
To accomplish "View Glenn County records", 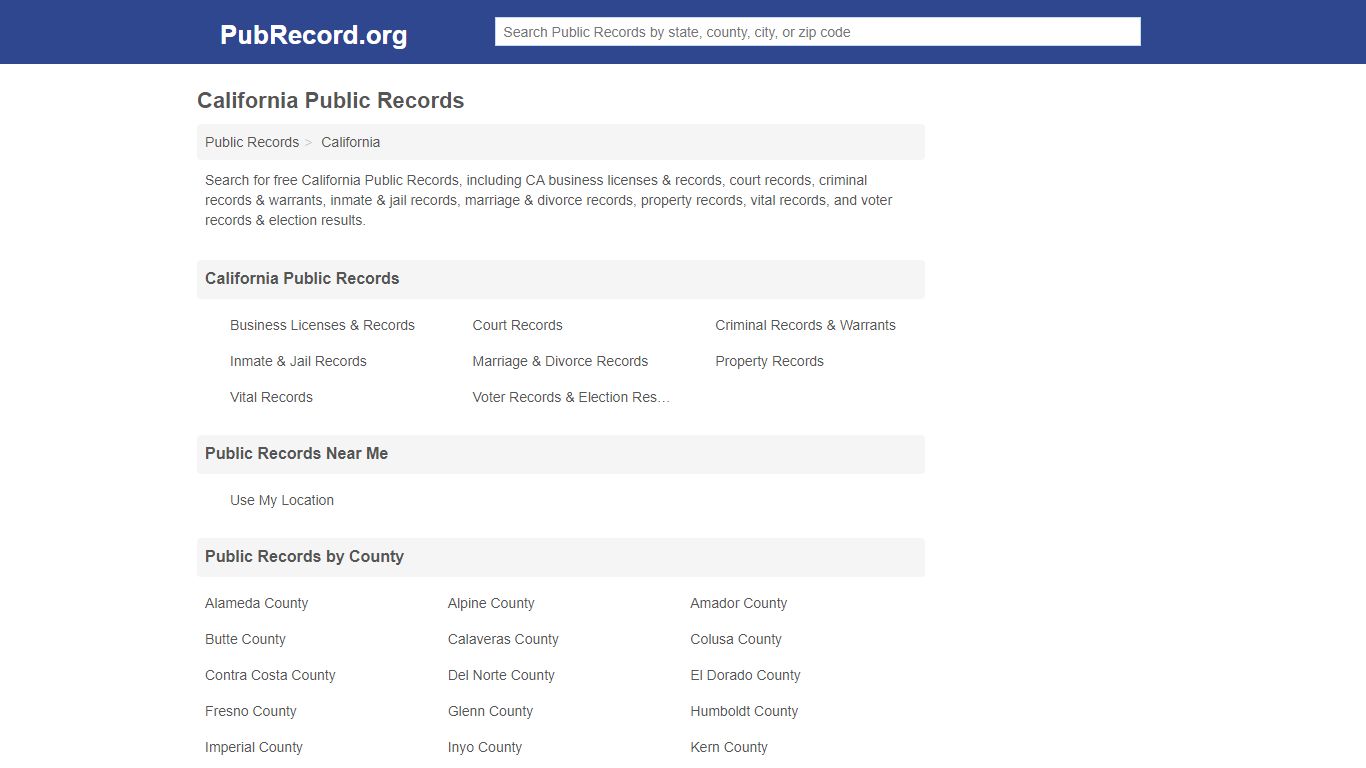I will tap(490, 711).
